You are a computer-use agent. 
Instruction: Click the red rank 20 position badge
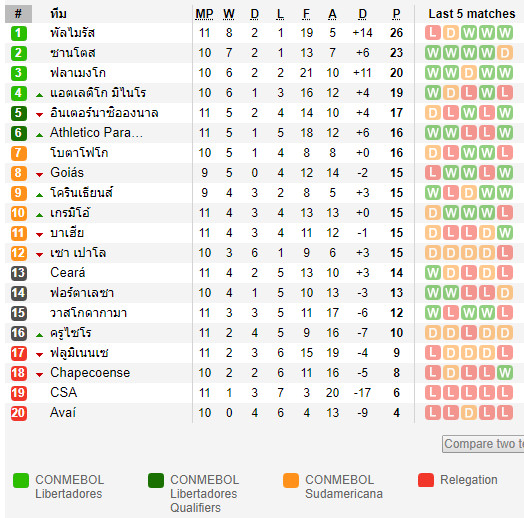(18, 413)
